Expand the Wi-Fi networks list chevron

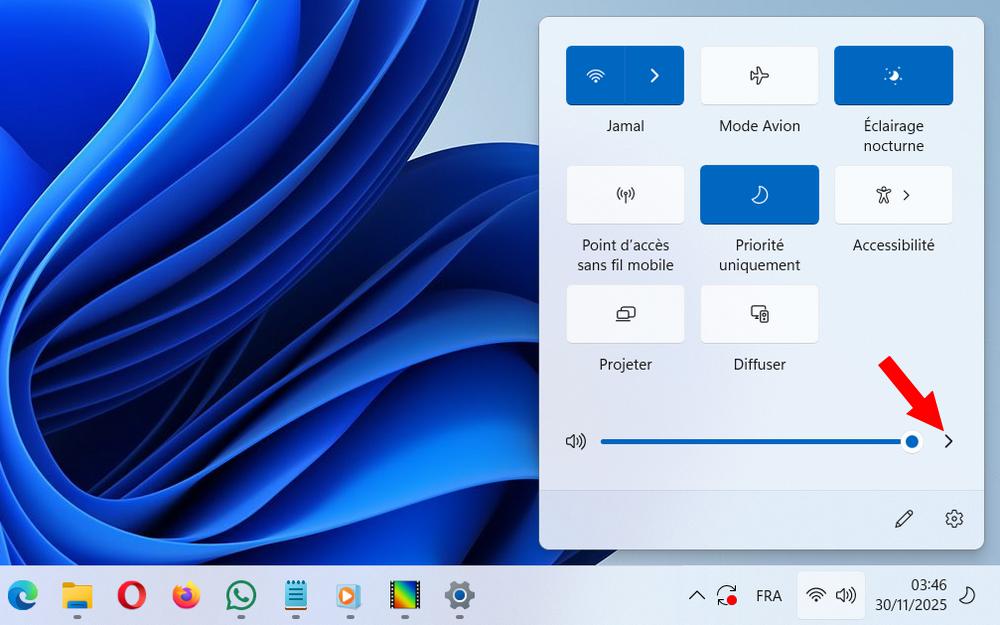coord(655,76)
